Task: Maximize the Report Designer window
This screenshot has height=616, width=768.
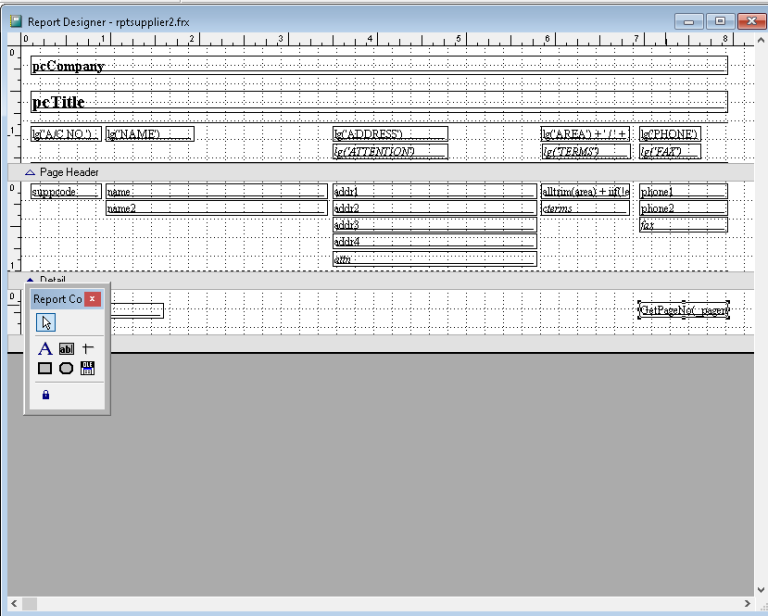Action: tap(720, 21)
